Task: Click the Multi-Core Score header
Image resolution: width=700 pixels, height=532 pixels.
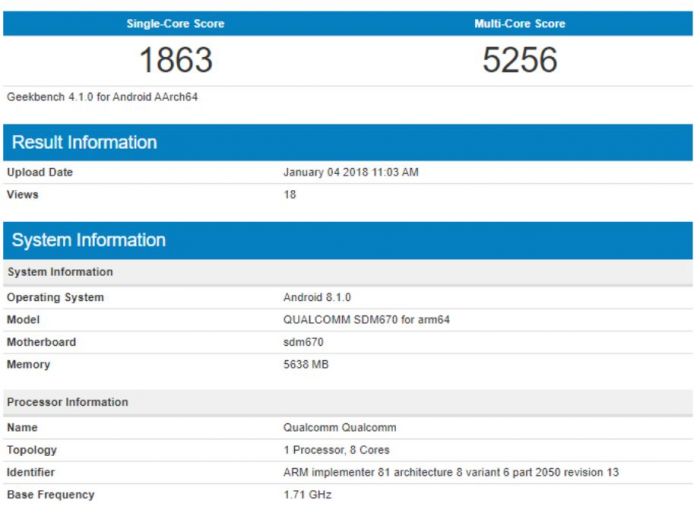Action: tap(519, 23)
